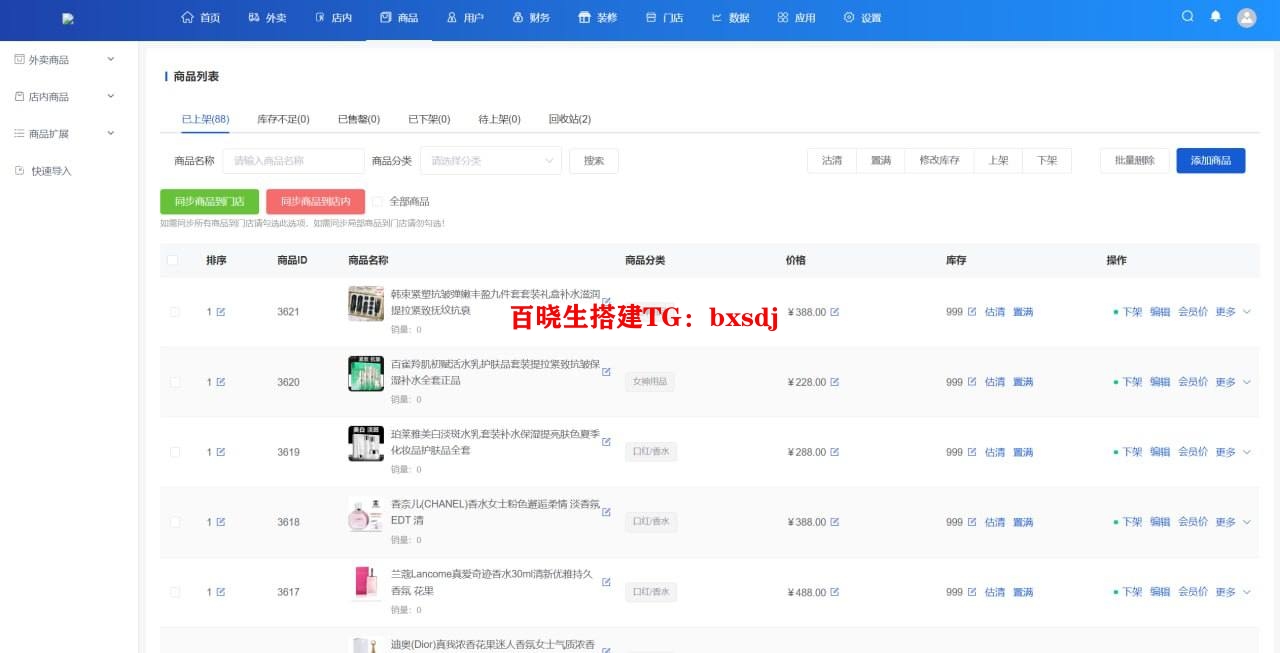Click the green 同步商品到门店 button

pyautogui.click(x=209, y=201)
